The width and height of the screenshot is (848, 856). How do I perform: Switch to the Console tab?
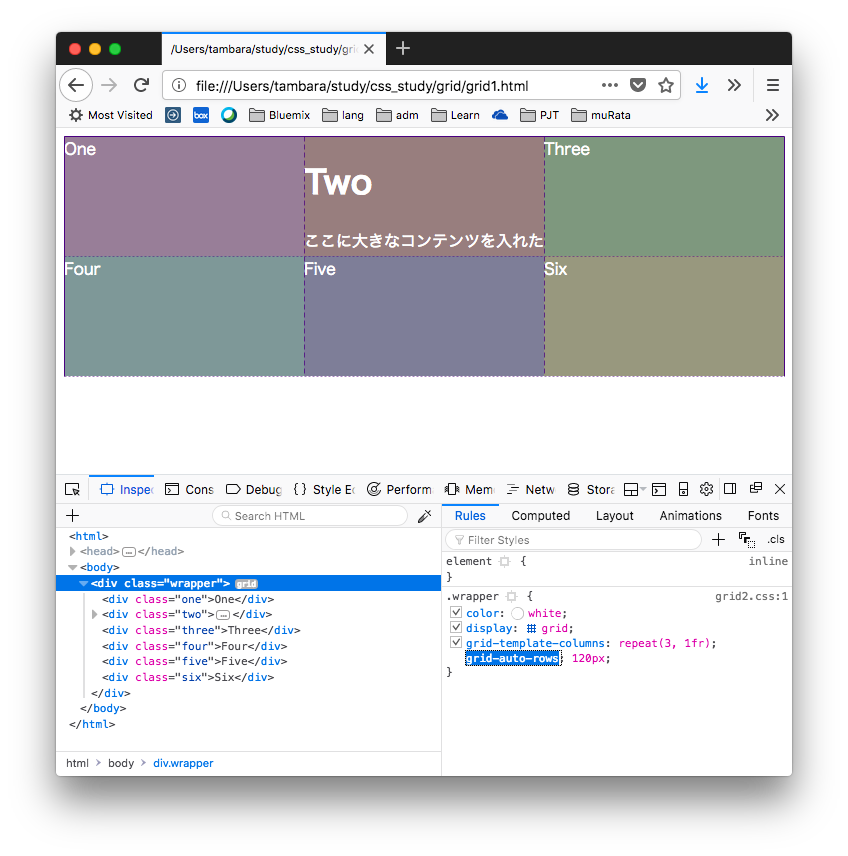(189, 489)
